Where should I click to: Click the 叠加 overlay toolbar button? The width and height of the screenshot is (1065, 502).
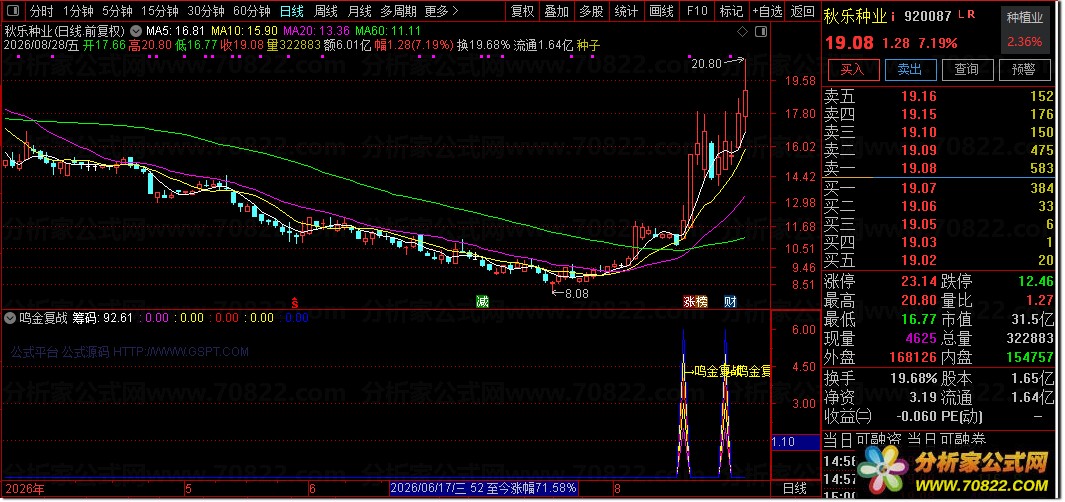[557, 11]
